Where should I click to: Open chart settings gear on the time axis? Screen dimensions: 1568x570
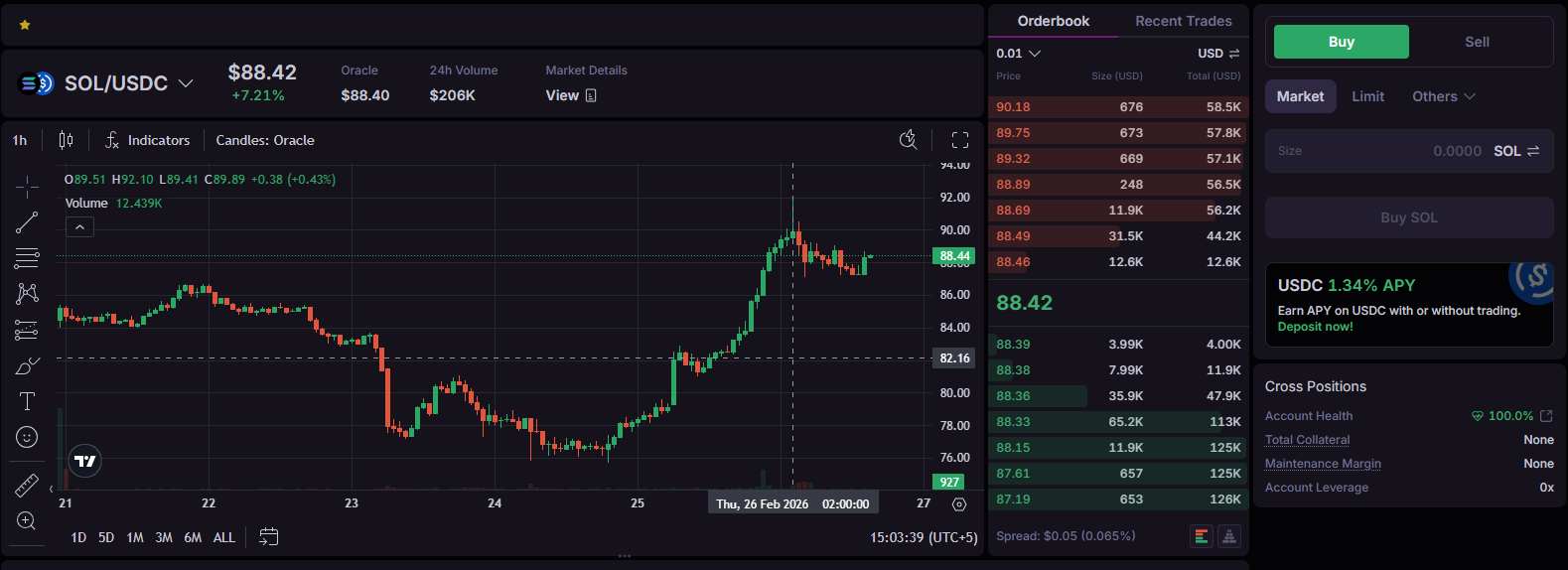[958, 504]
